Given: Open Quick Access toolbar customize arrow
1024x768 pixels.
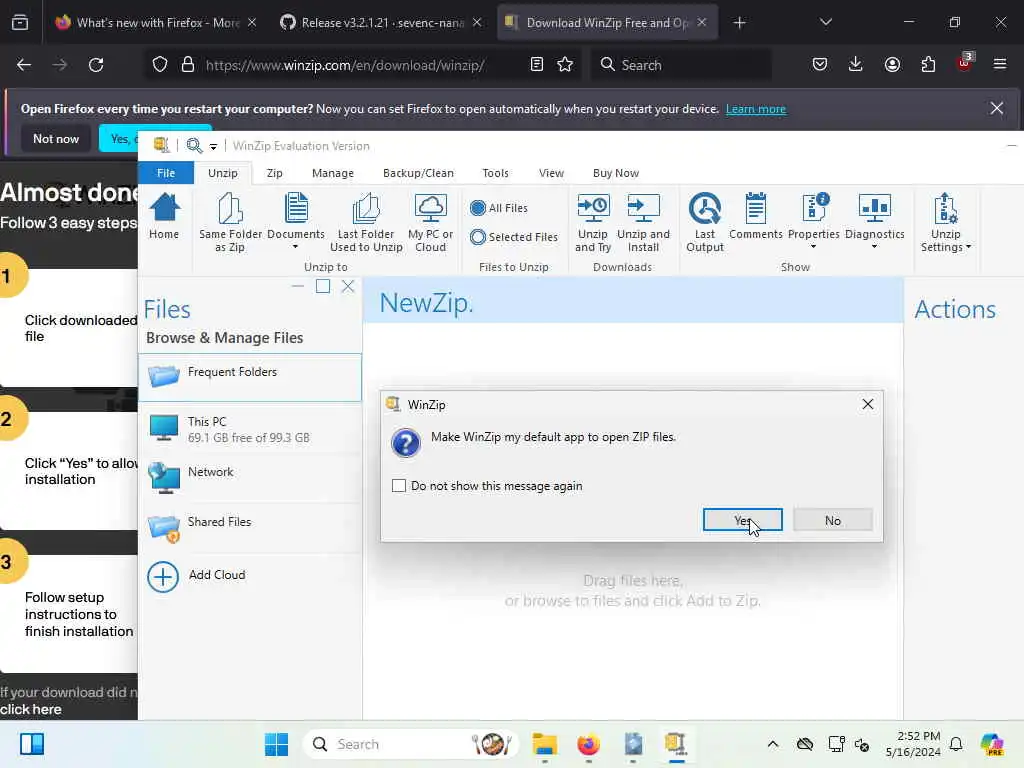Looking at the screenshot, I should coord(213,146).
